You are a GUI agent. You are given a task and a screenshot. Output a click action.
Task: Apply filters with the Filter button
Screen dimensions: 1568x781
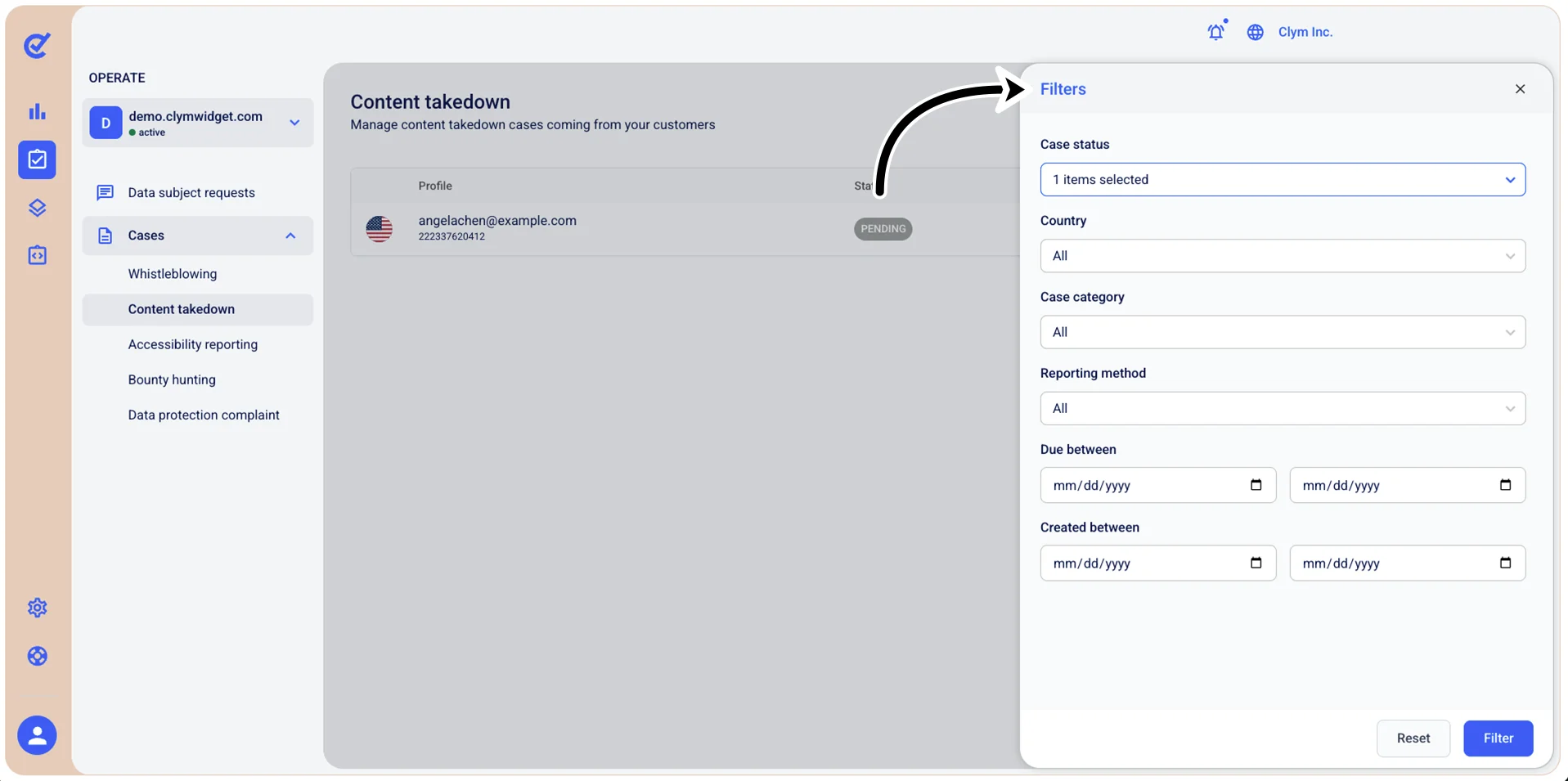point(1498,738)
